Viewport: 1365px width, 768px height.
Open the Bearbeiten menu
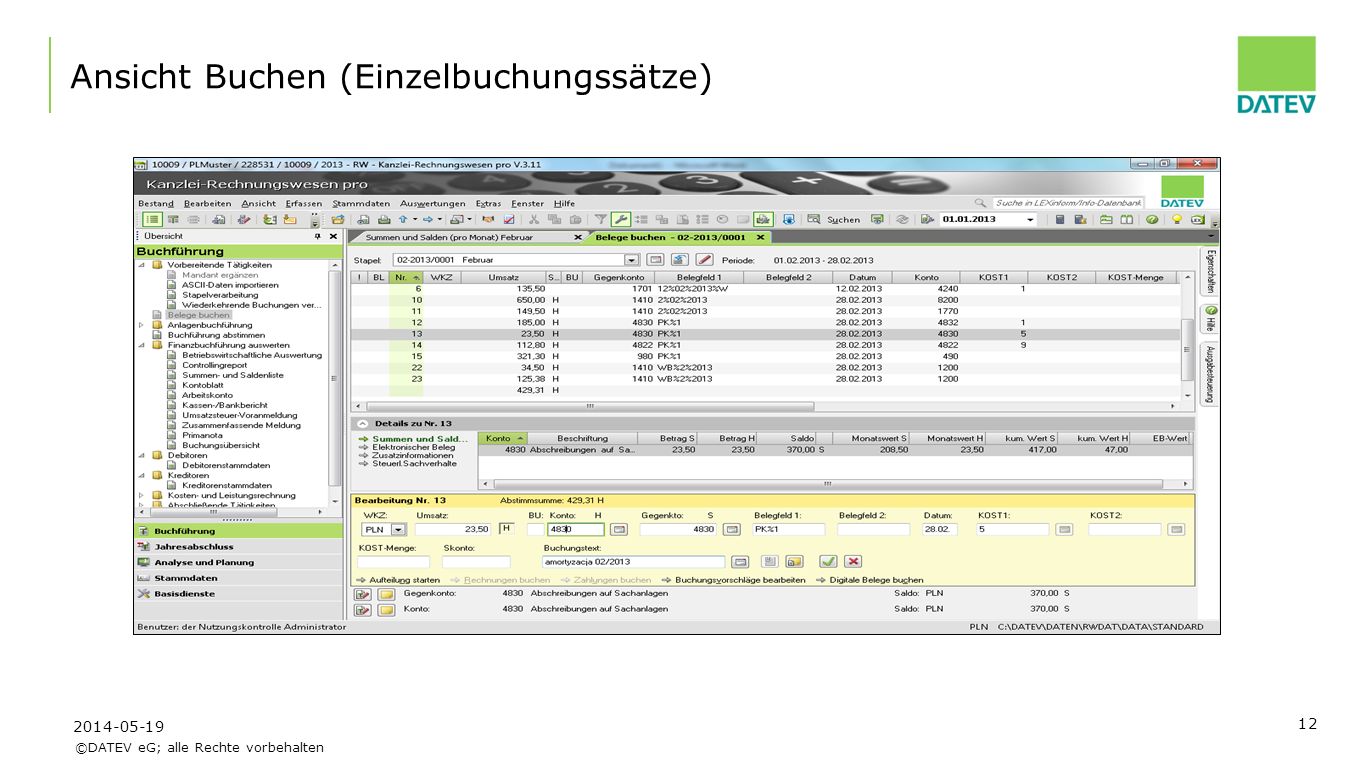(207, 204)
